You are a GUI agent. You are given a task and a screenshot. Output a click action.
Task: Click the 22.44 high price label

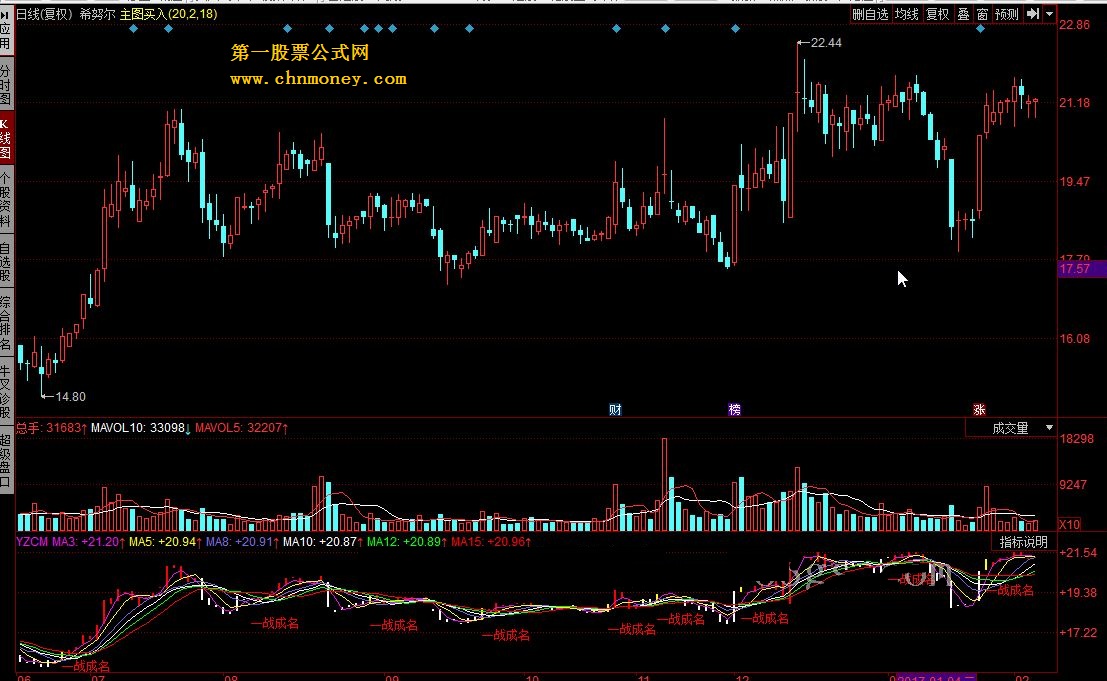[x=826, y=43]
